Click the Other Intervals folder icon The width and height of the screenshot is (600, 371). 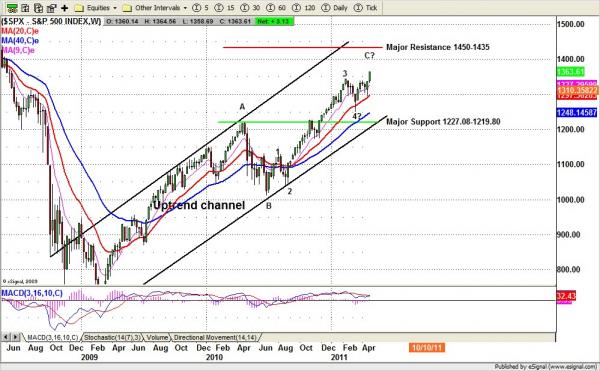[127, 8]
